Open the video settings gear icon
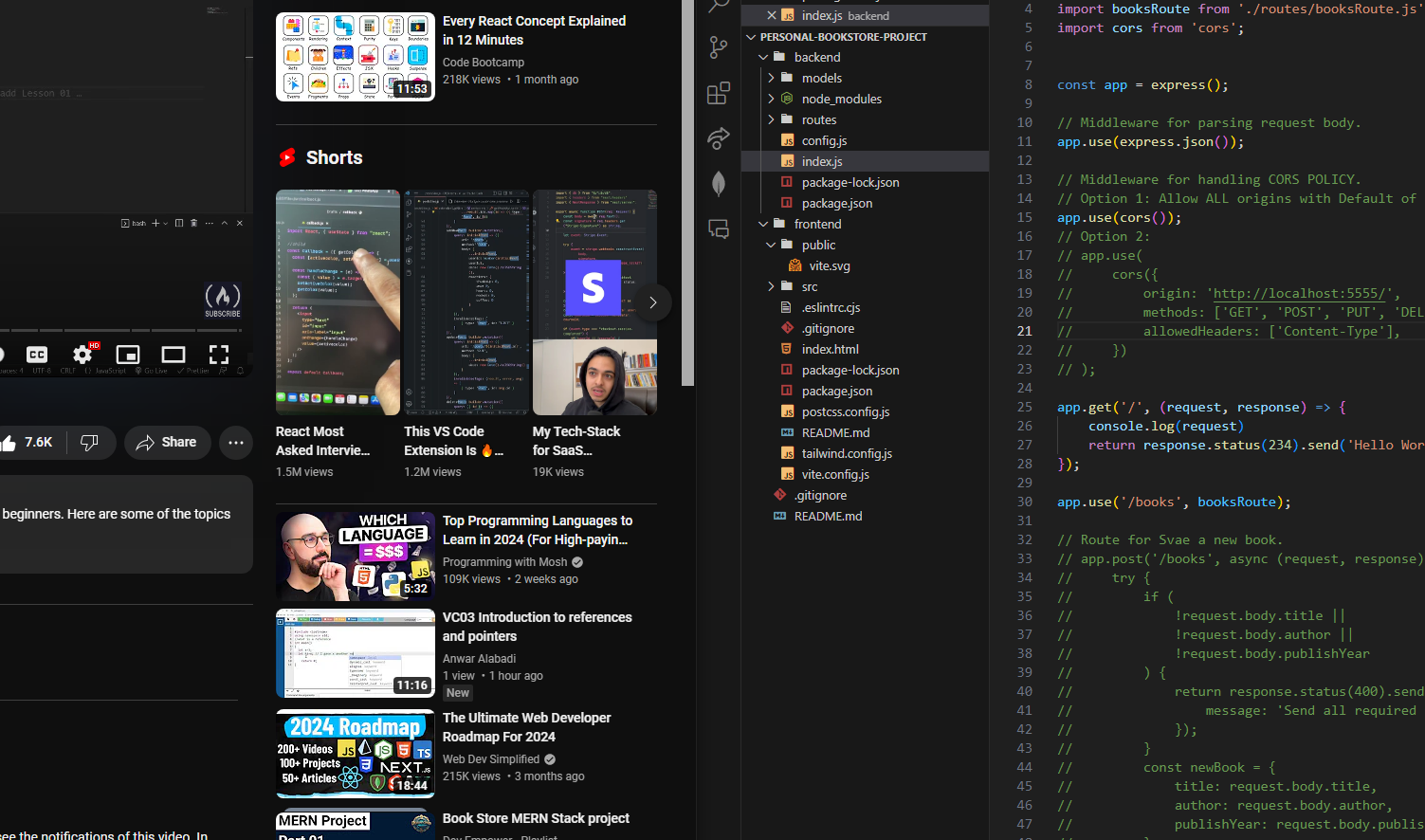 tap(82, 355)
